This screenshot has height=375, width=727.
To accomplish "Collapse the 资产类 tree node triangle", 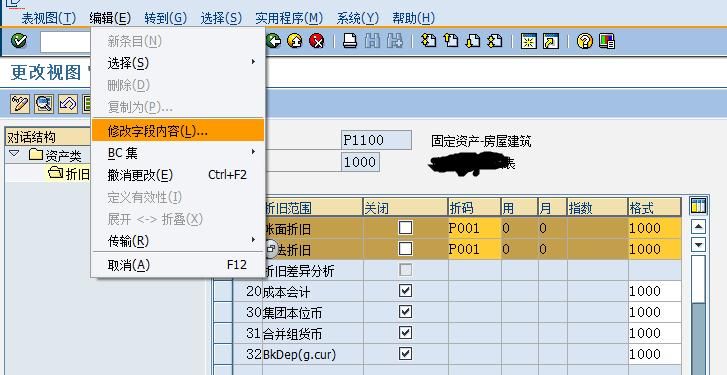I will [x=14, y=153].
